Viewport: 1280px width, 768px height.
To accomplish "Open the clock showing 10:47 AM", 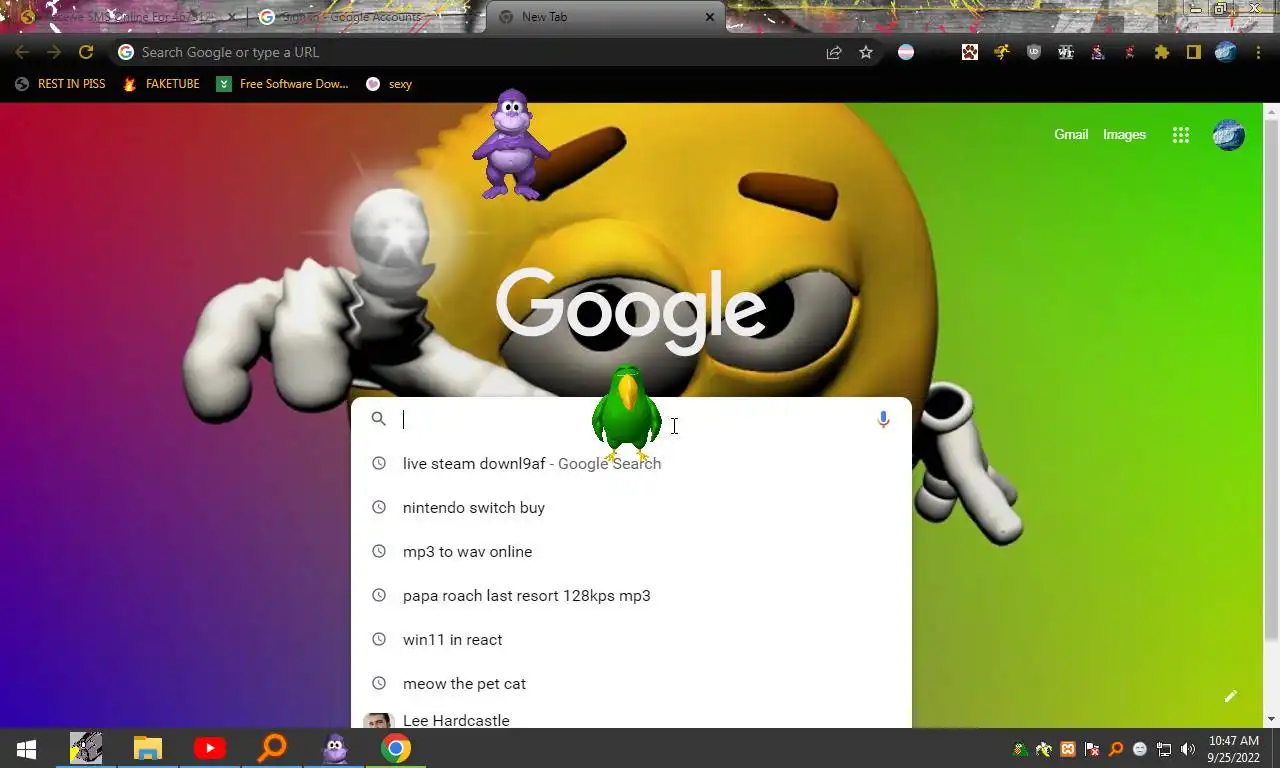I will 1234,749.
